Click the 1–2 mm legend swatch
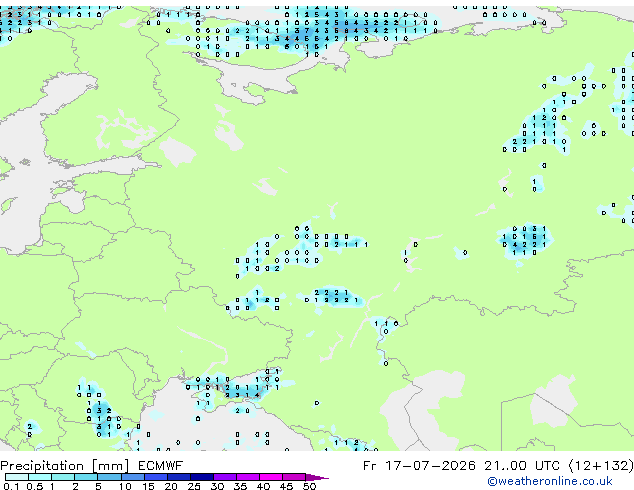This screenshot has height=490, width=634. click(x=63, y=477)
